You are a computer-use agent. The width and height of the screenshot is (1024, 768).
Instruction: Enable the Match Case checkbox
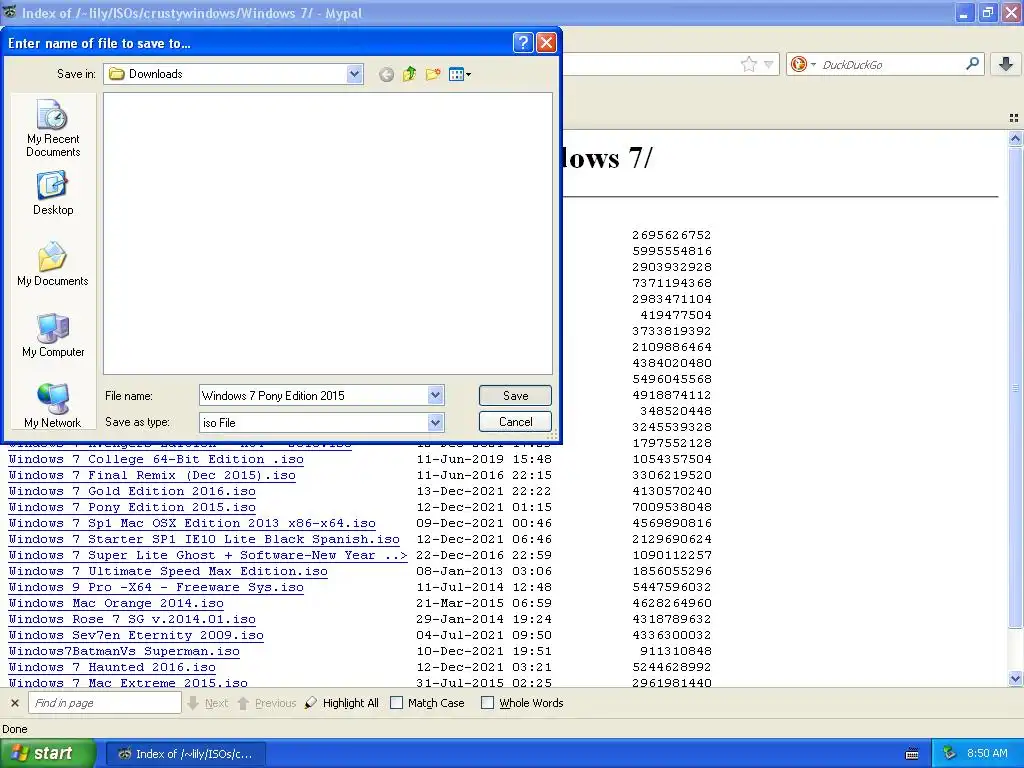pyautogui.click(x=396, y=703)
